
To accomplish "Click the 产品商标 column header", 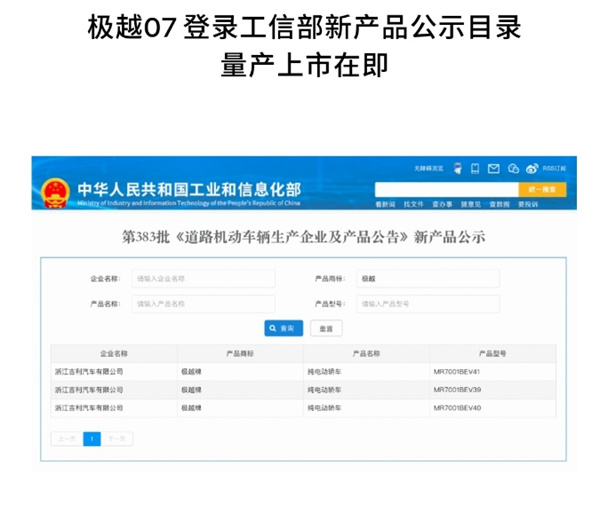I will [240, 354].
